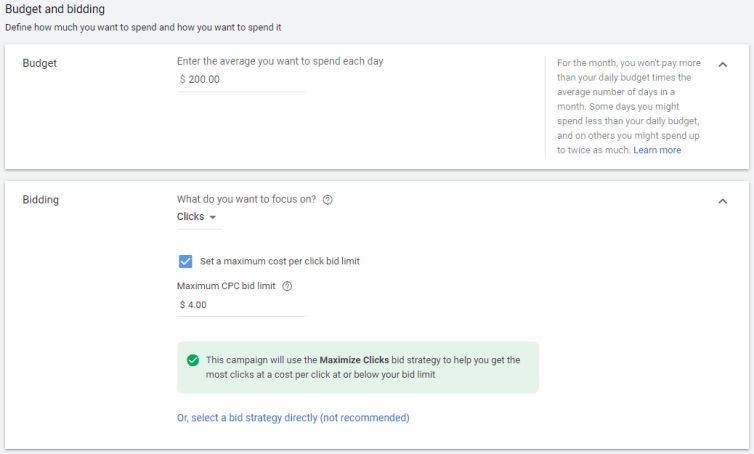
Task: Open the Learn more link about budgets
Action: 657,150
